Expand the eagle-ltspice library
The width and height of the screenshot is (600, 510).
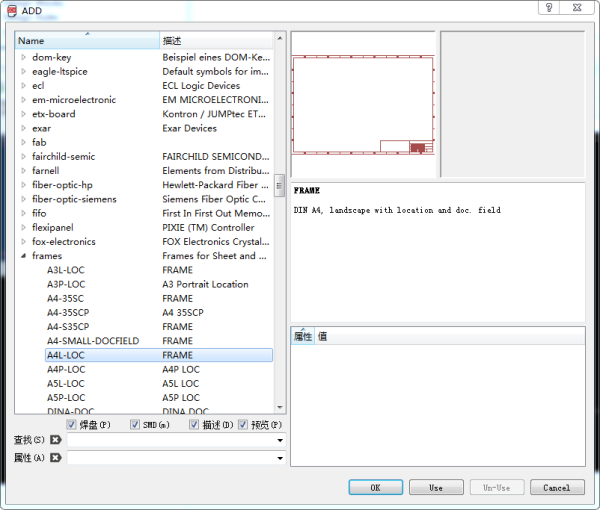click(x=24, y=71)
